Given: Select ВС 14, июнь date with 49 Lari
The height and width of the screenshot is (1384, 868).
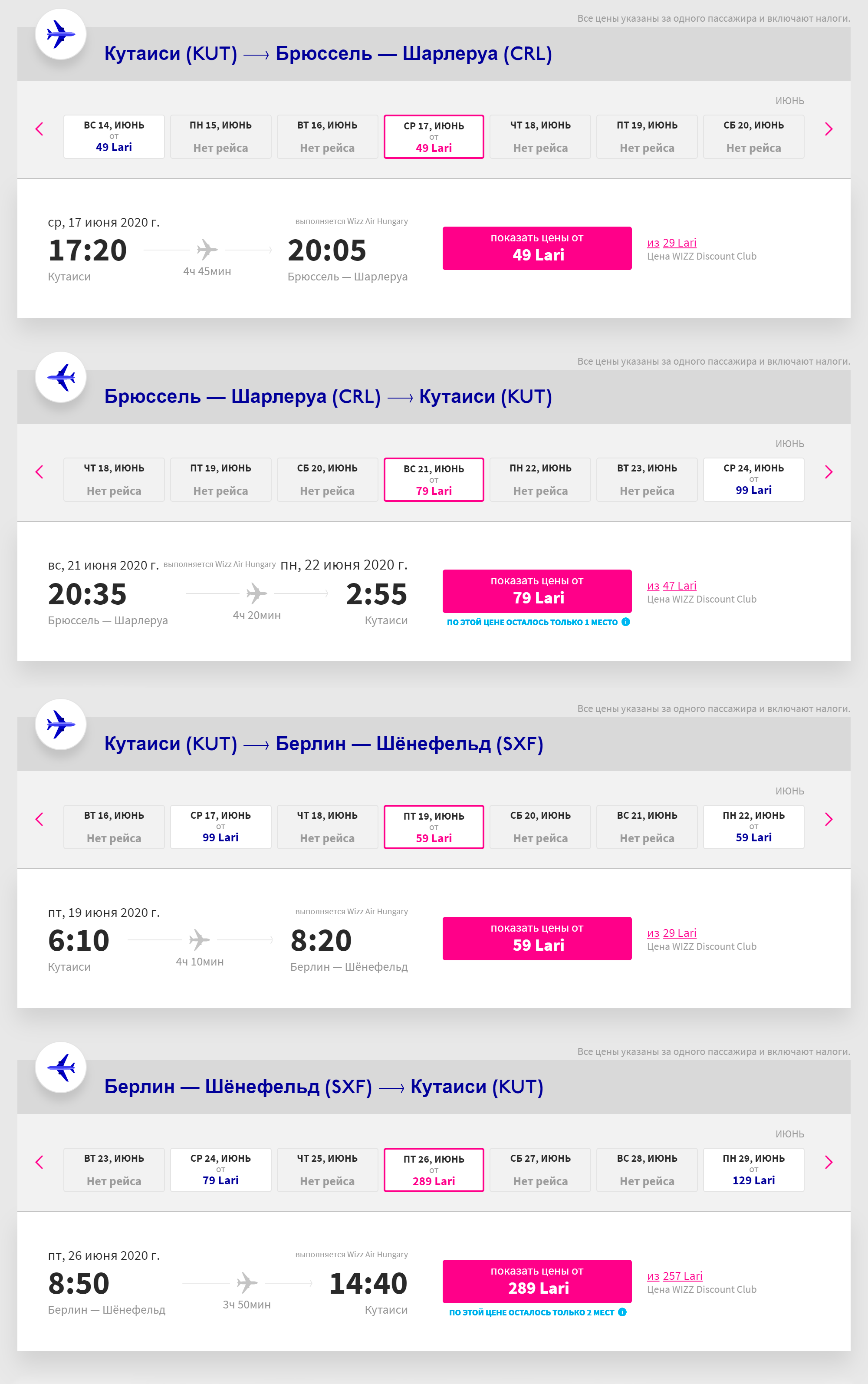Looking at the screenshot, I should pos(114,137).
